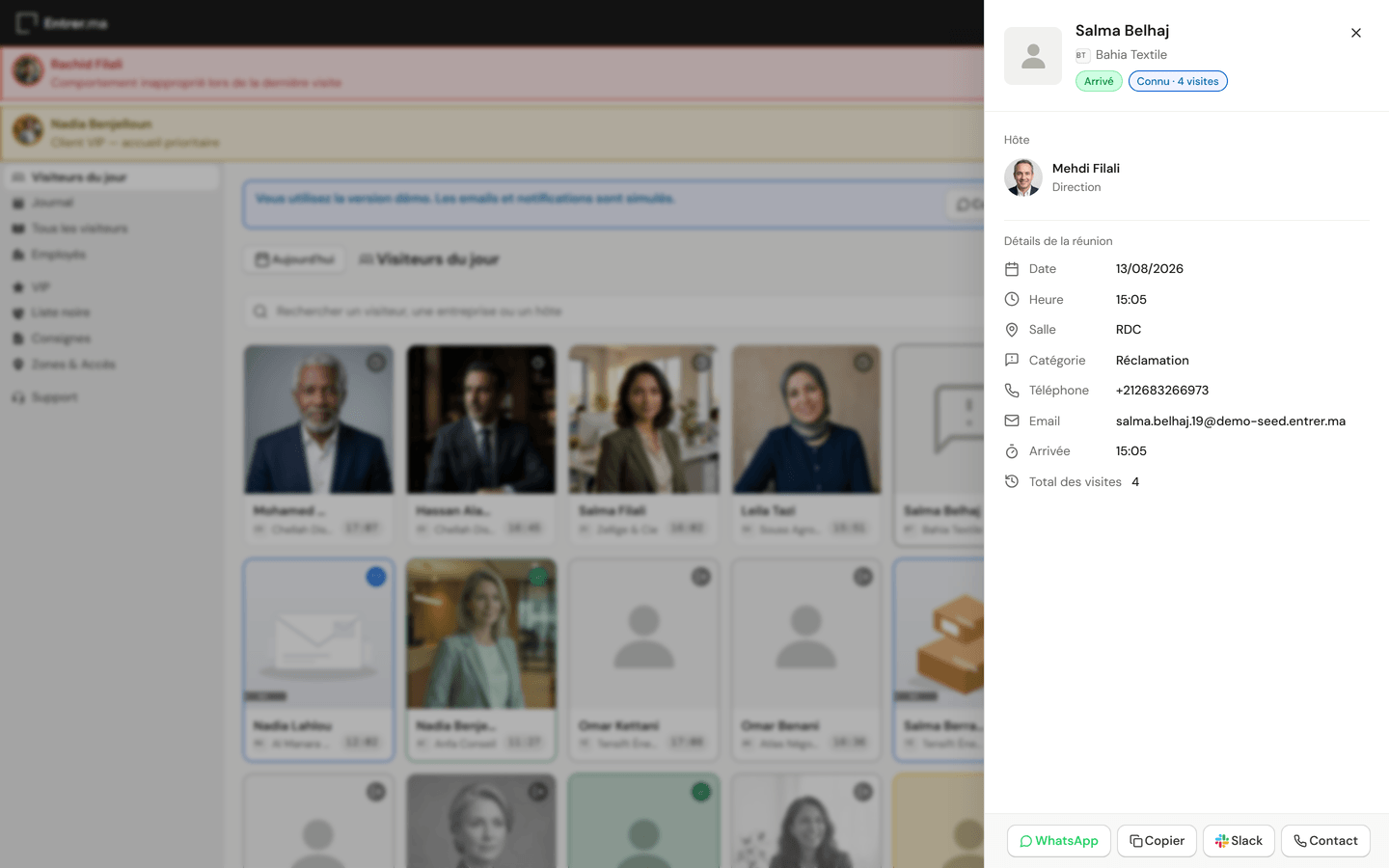
Task: Click the "Direction" department text
Action: pos(1076,187)
